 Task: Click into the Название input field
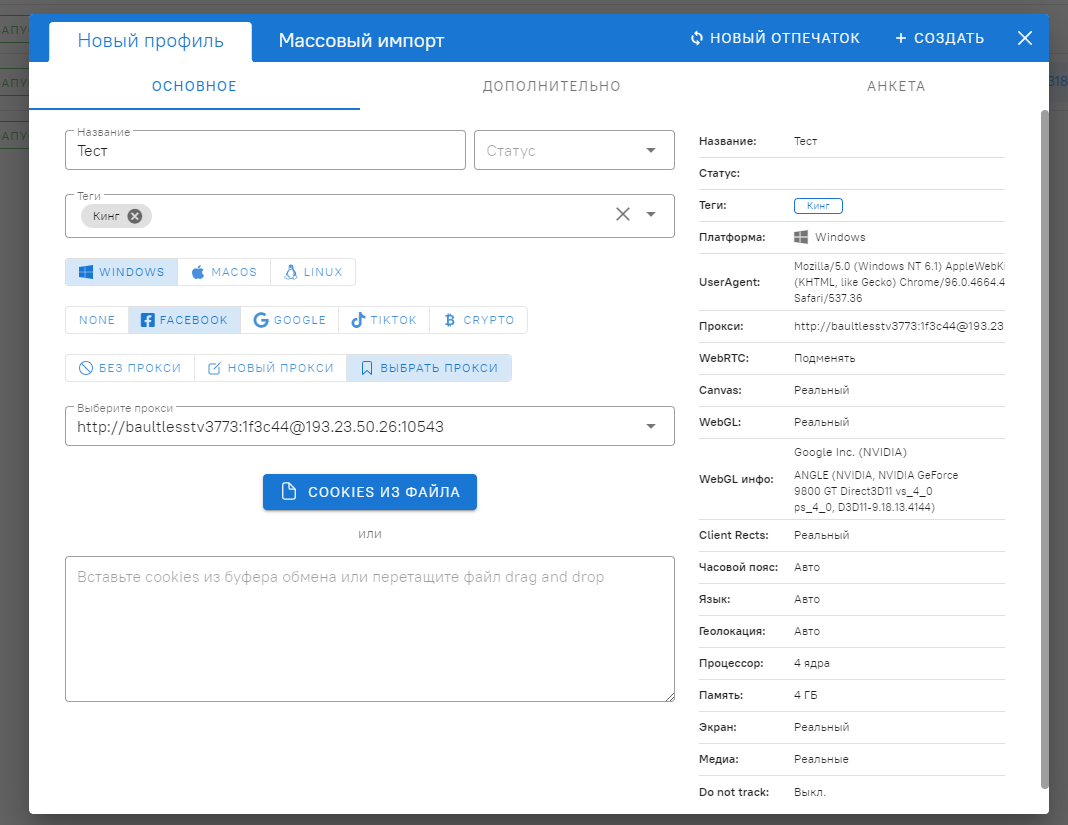(265, 151)
